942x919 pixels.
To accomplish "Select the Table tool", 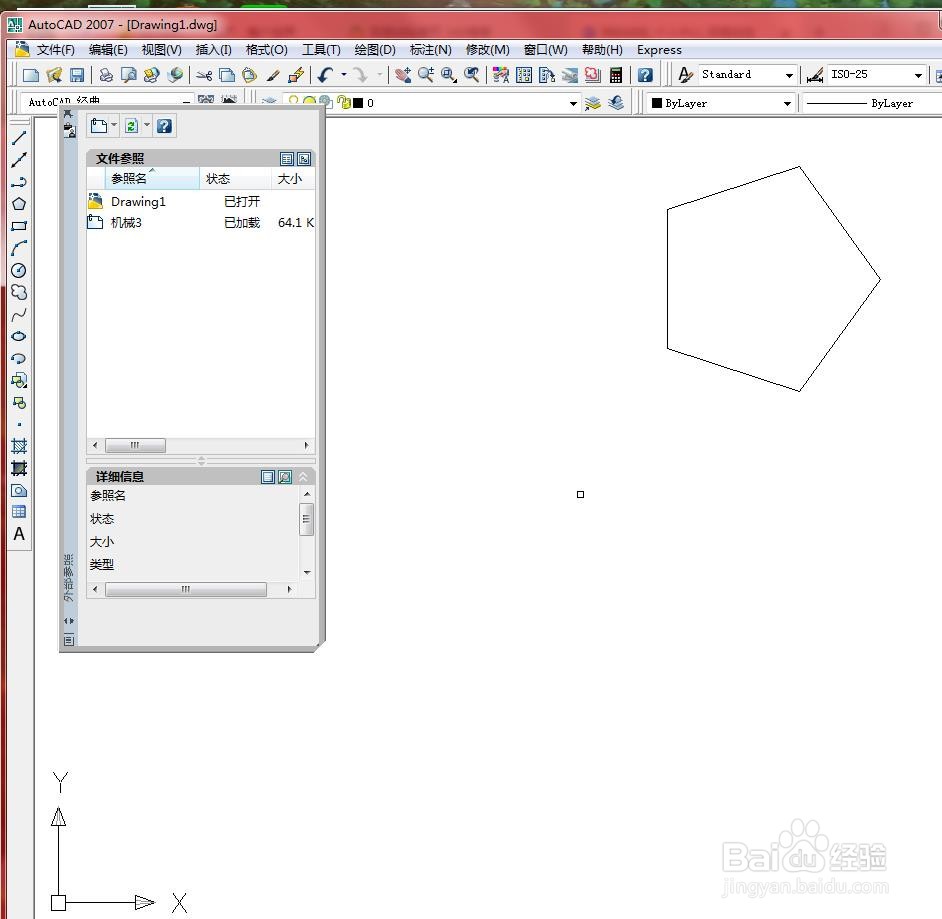I will point(19,512).
